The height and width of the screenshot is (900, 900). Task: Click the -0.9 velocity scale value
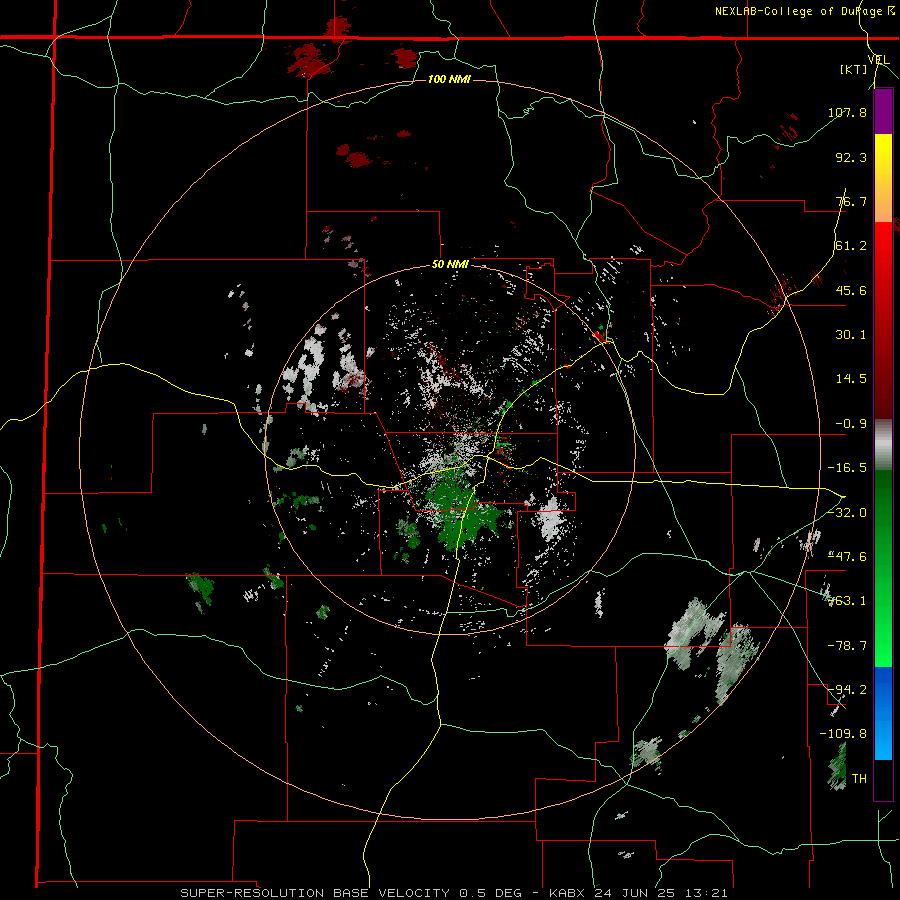tap(851, 424)
